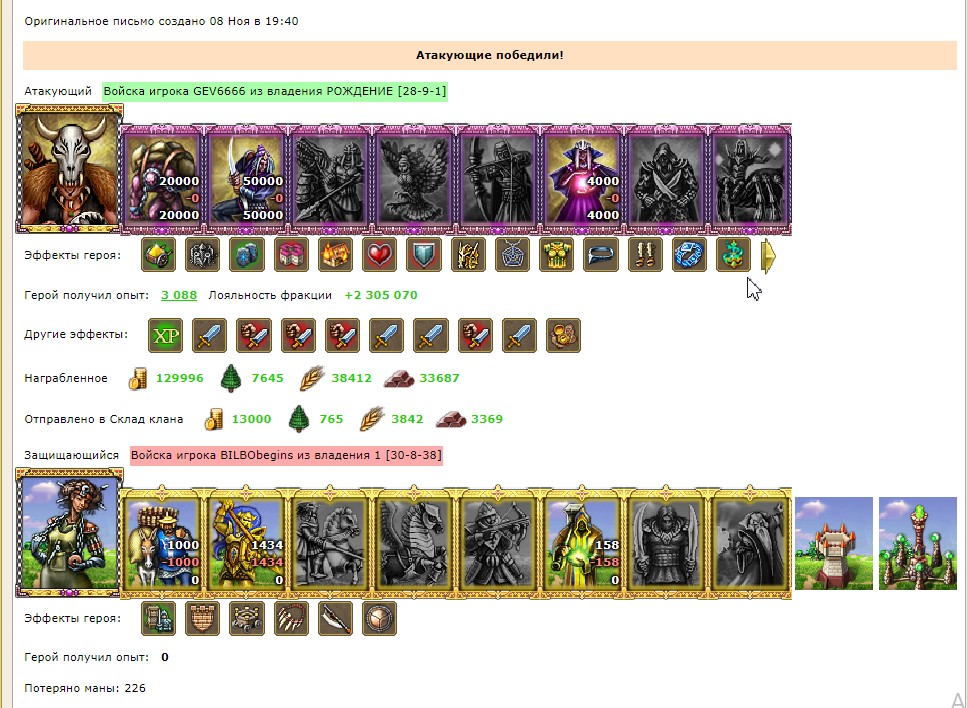Click the attacker GEV6666 army label
Screen dimensions: 967x708
click(x=274, y=91)
